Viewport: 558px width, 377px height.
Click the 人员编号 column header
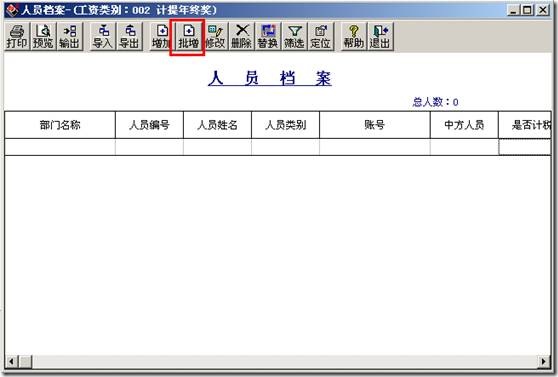[149, 125]
